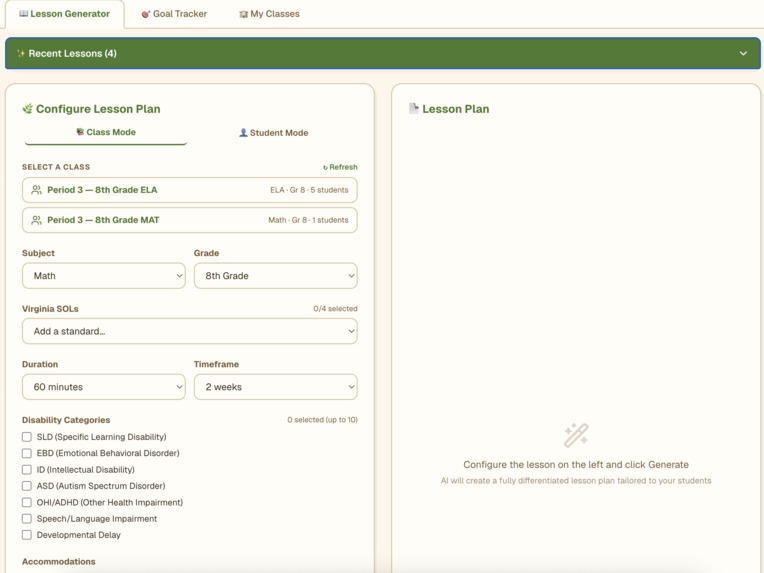
Task: Click the Lesson Plan panel heading
Action: 456,109
